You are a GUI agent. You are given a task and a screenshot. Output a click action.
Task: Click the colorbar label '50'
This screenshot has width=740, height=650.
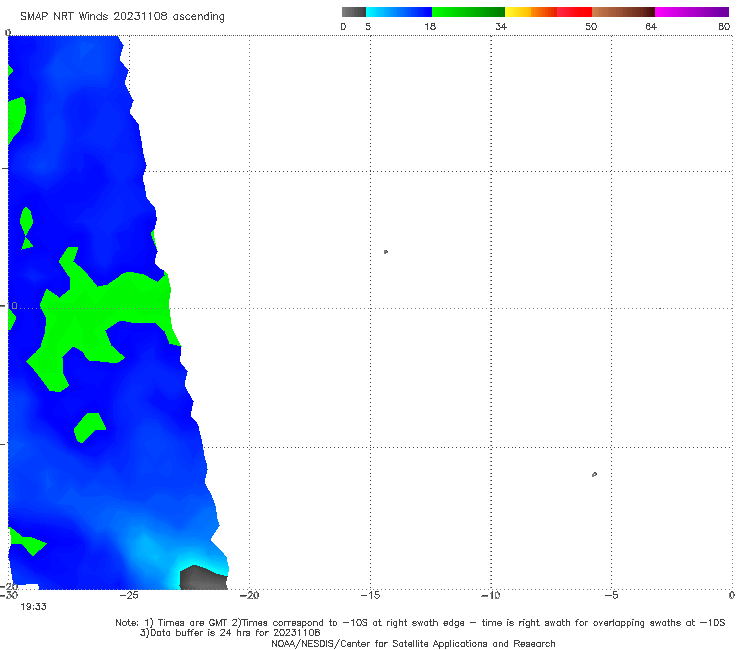[591, 27]
